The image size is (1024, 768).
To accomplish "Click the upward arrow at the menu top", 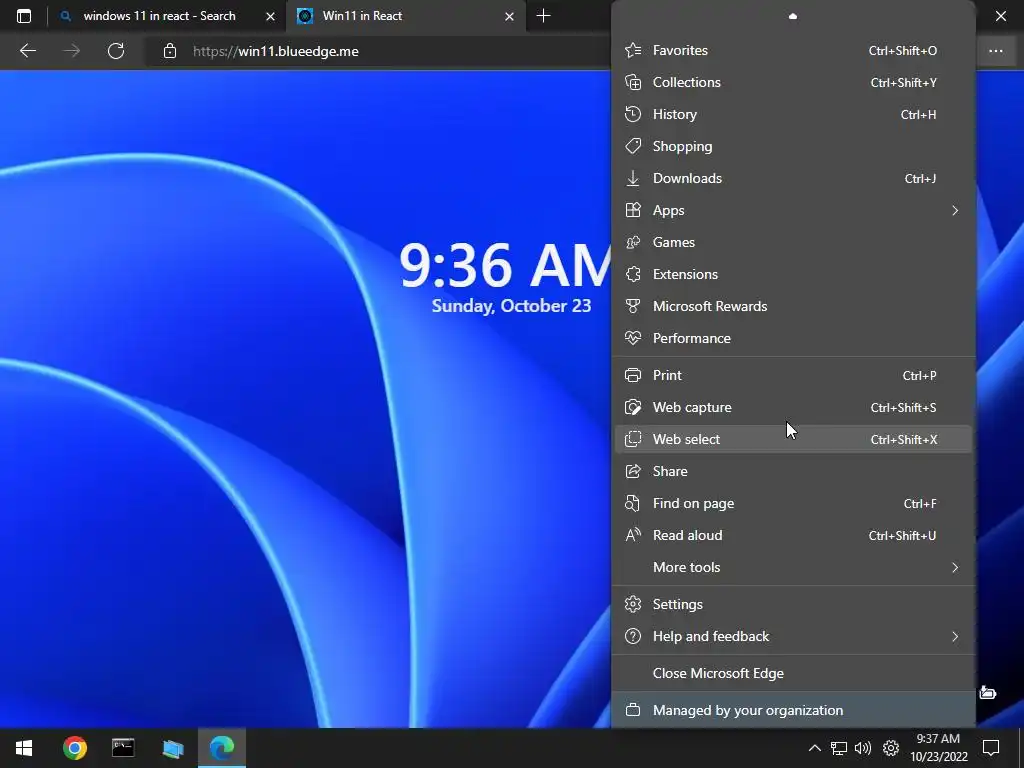I will point(793,16).
